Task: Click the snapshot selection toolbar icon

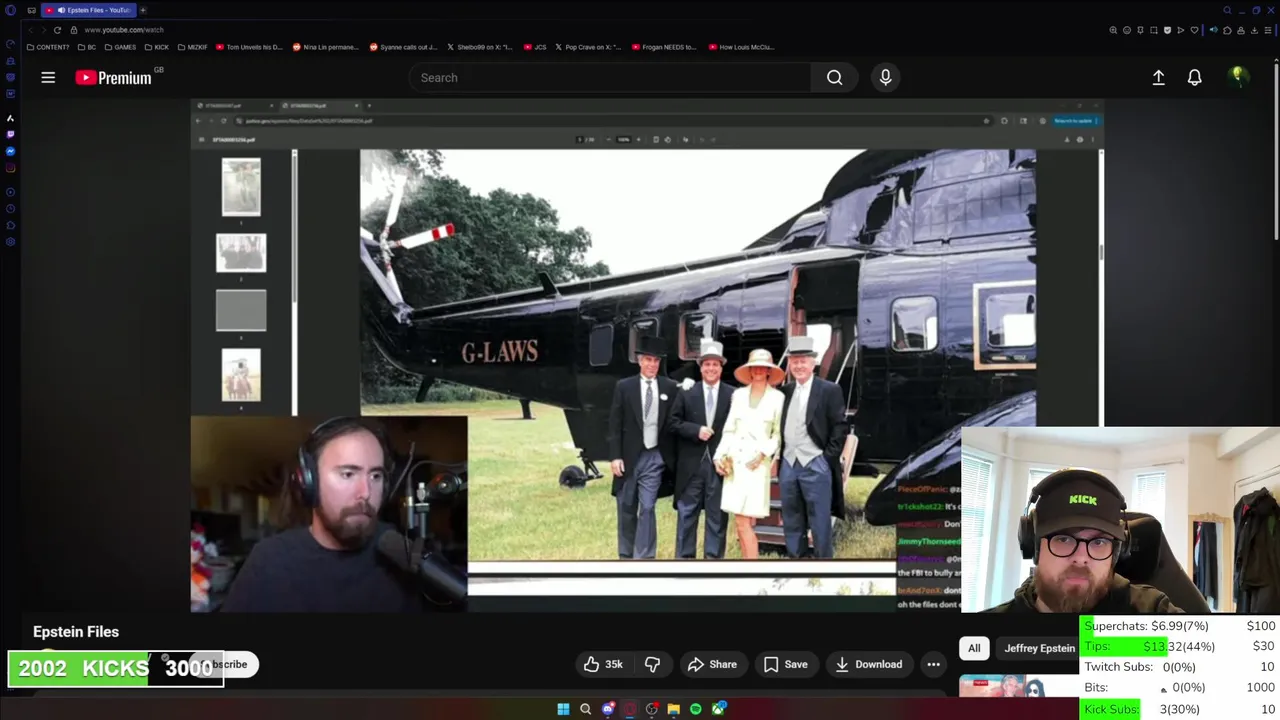Action: (x=1154, y=30)
